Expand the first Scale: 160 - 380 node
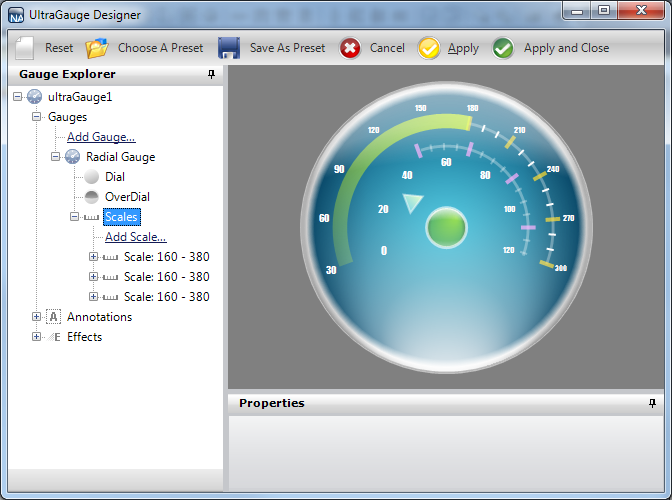Viewport: 672px width, 500px height. 93,256
